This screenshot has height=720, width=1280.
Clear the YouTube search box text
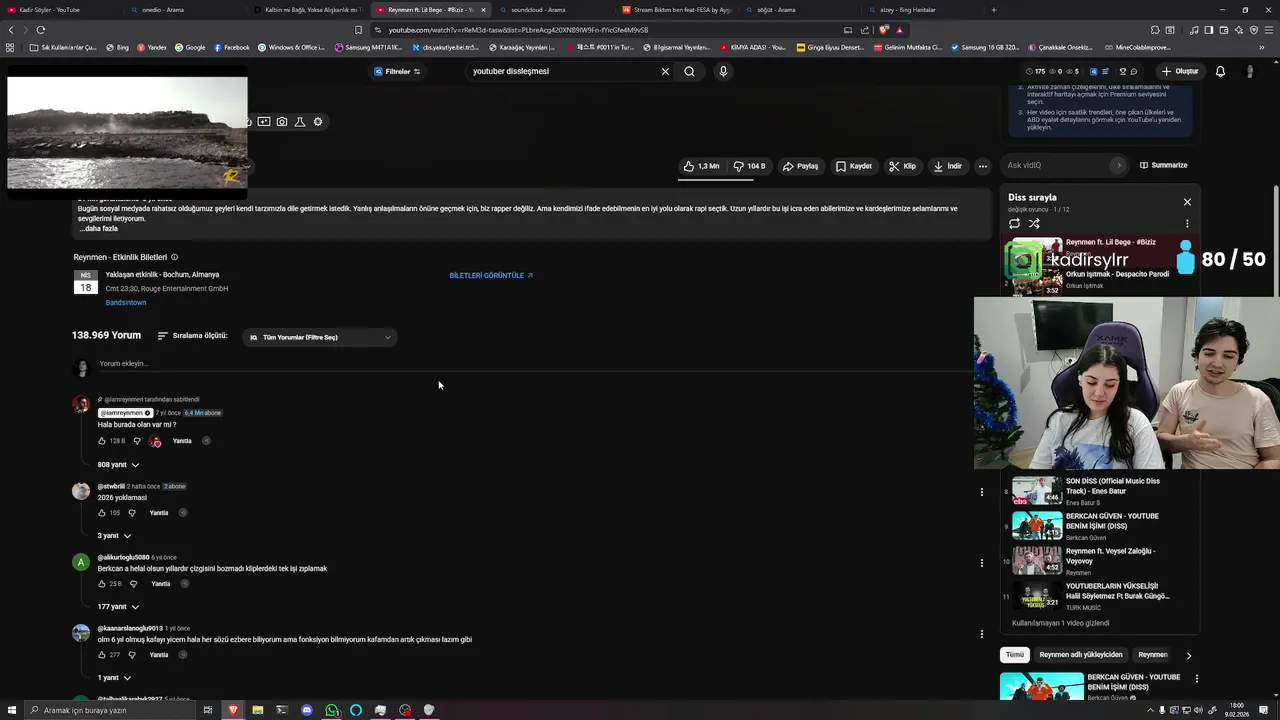(x=665, y=71)
